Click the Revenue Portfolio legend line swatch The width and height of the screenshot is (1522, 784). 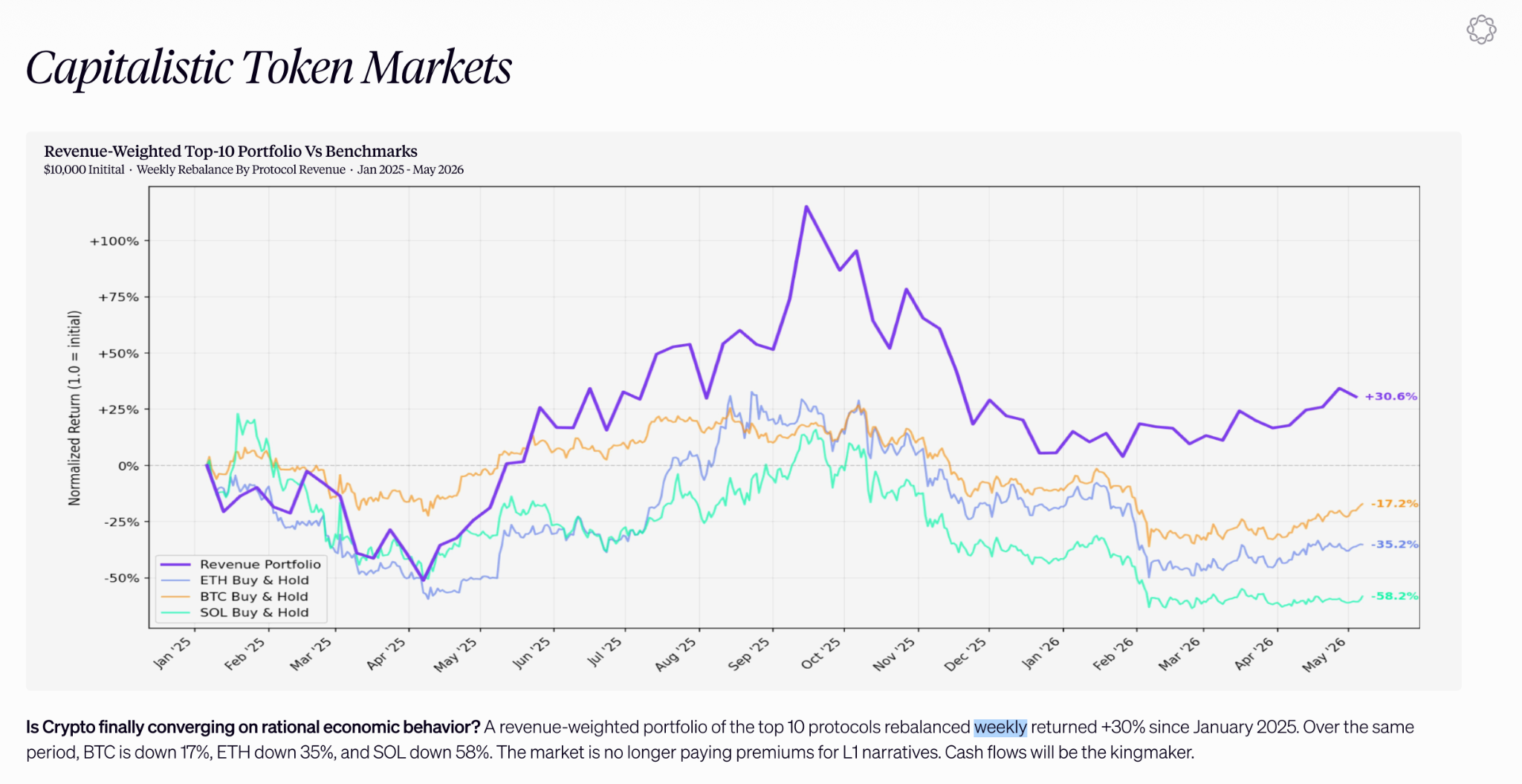pyautogui.click(x=175, y=565)
